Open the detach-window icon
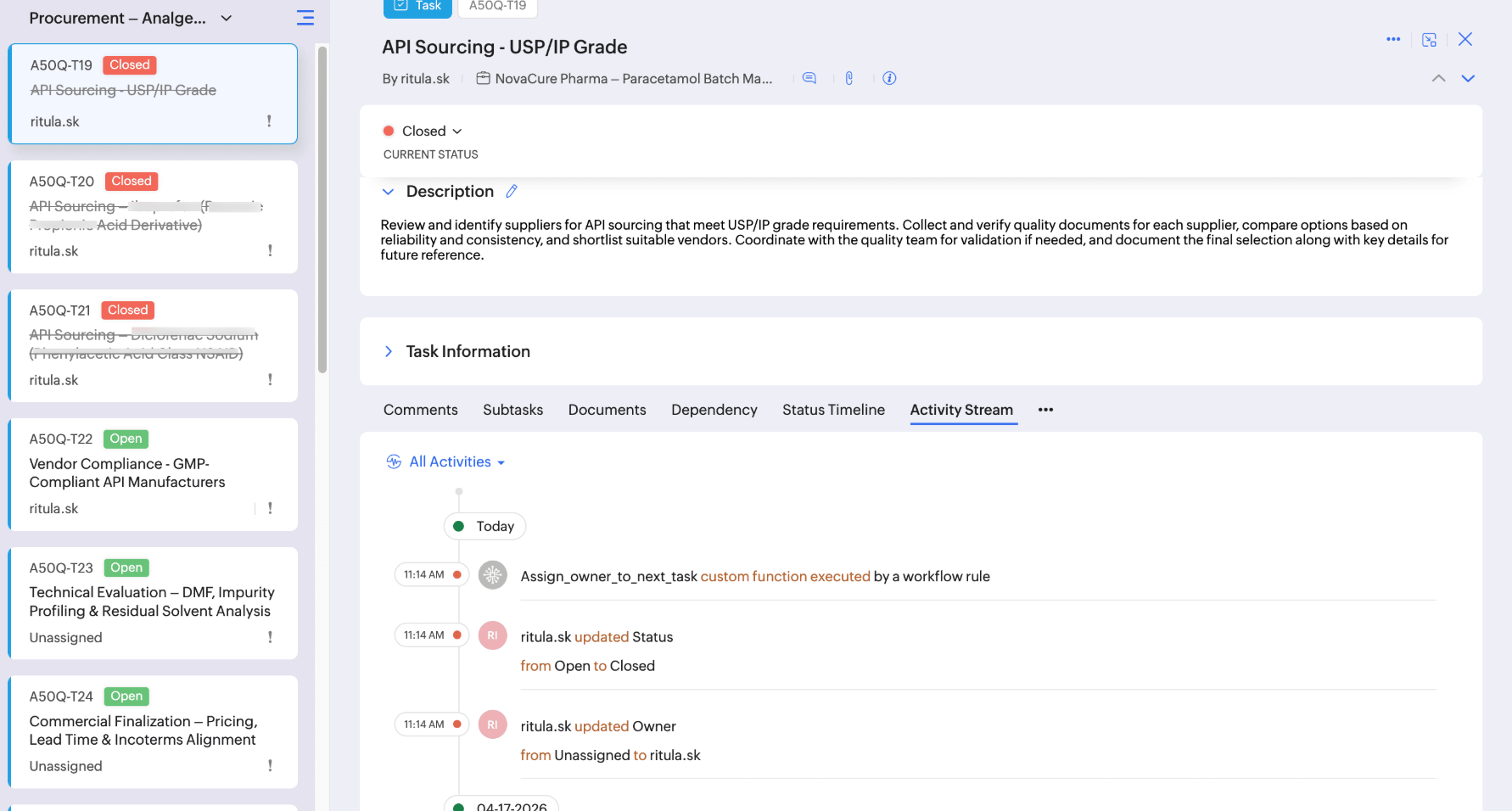Viewport: 1512px width, 811px height. pyautogui.click(x=1429, y=40)
